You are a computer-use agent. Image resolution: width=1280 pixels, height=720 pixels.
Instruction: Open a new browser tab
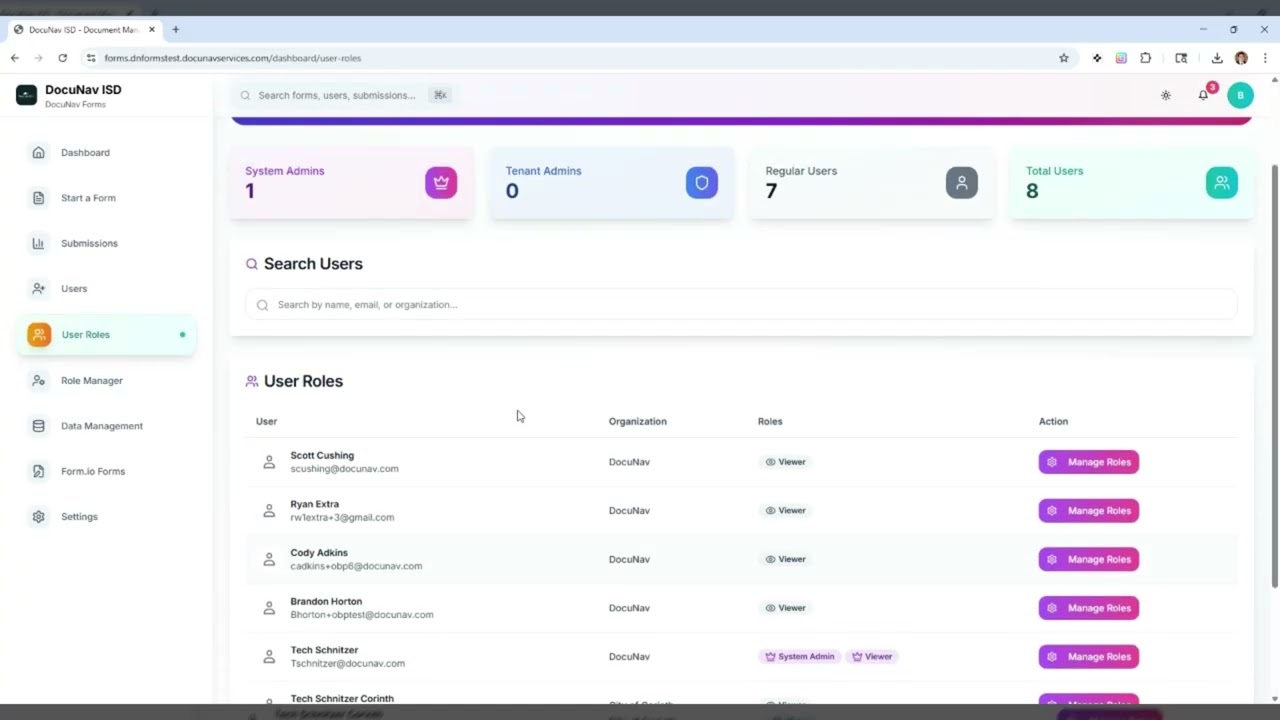tap(176, 30)
